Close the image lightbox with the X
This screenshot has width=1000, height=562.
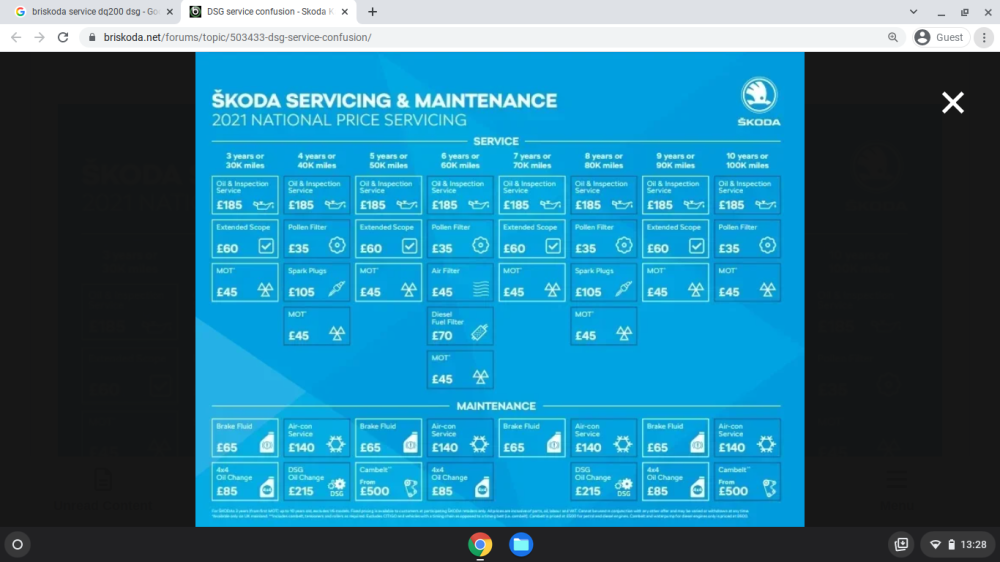[953, 102]
